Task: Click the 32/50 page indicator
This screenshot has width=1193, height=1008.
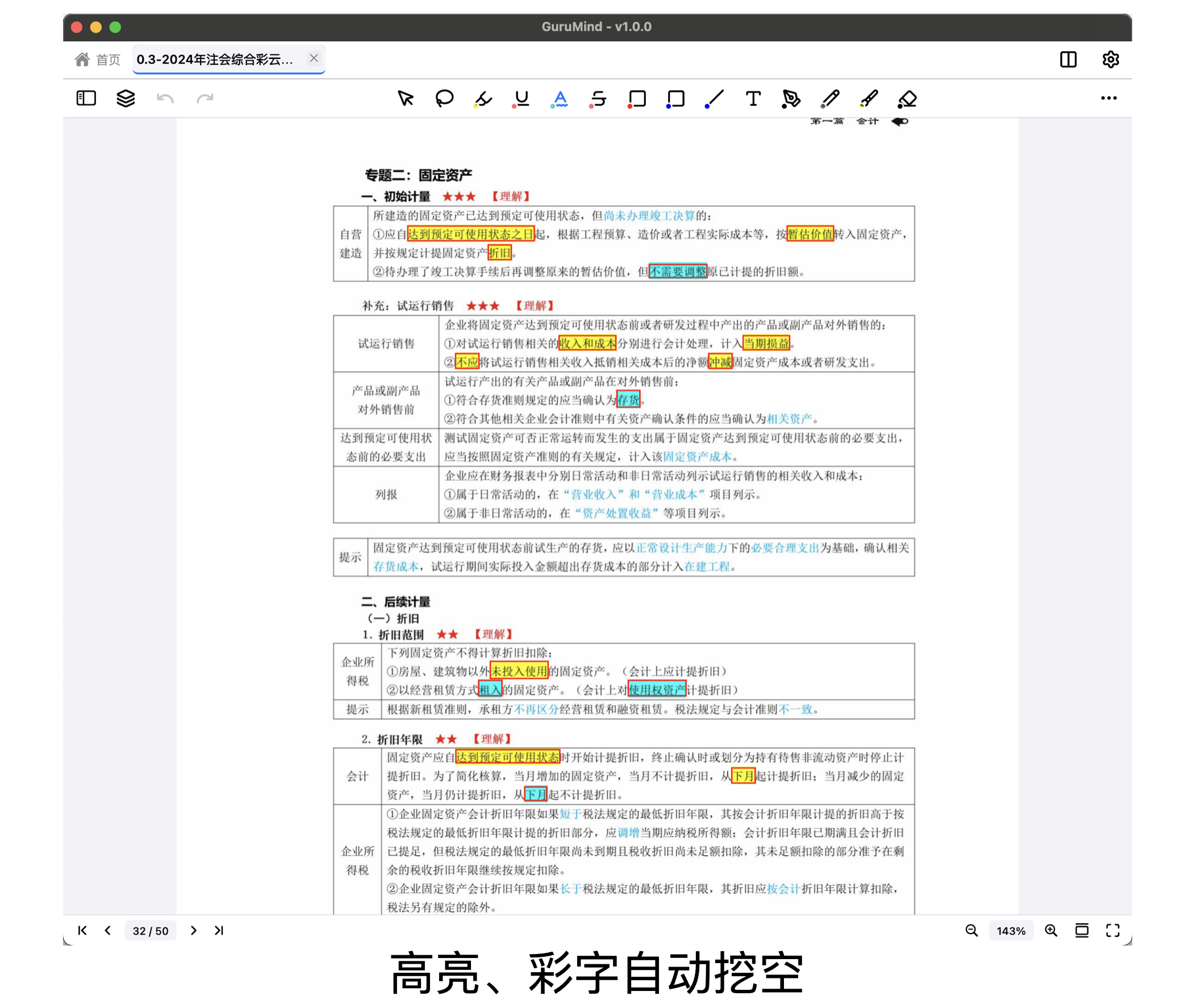Action: click(x=151, y=930)
